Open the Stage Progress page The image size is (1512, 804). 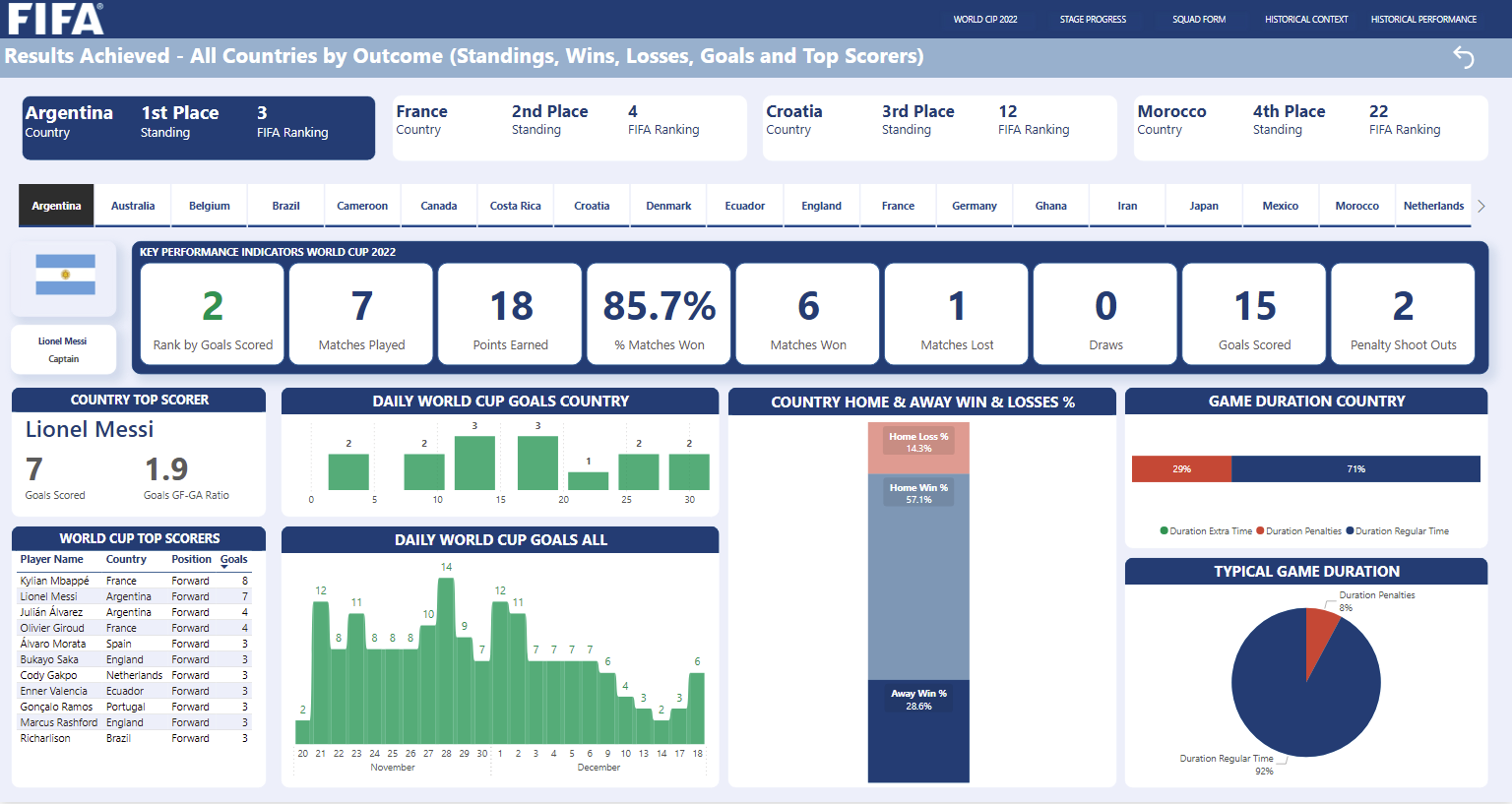point(1093,19)
